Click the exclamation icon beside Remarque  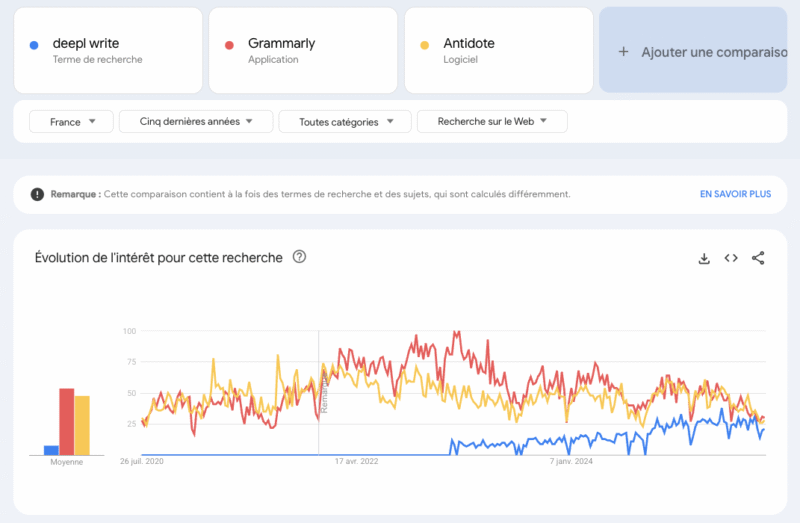(37, 194)
